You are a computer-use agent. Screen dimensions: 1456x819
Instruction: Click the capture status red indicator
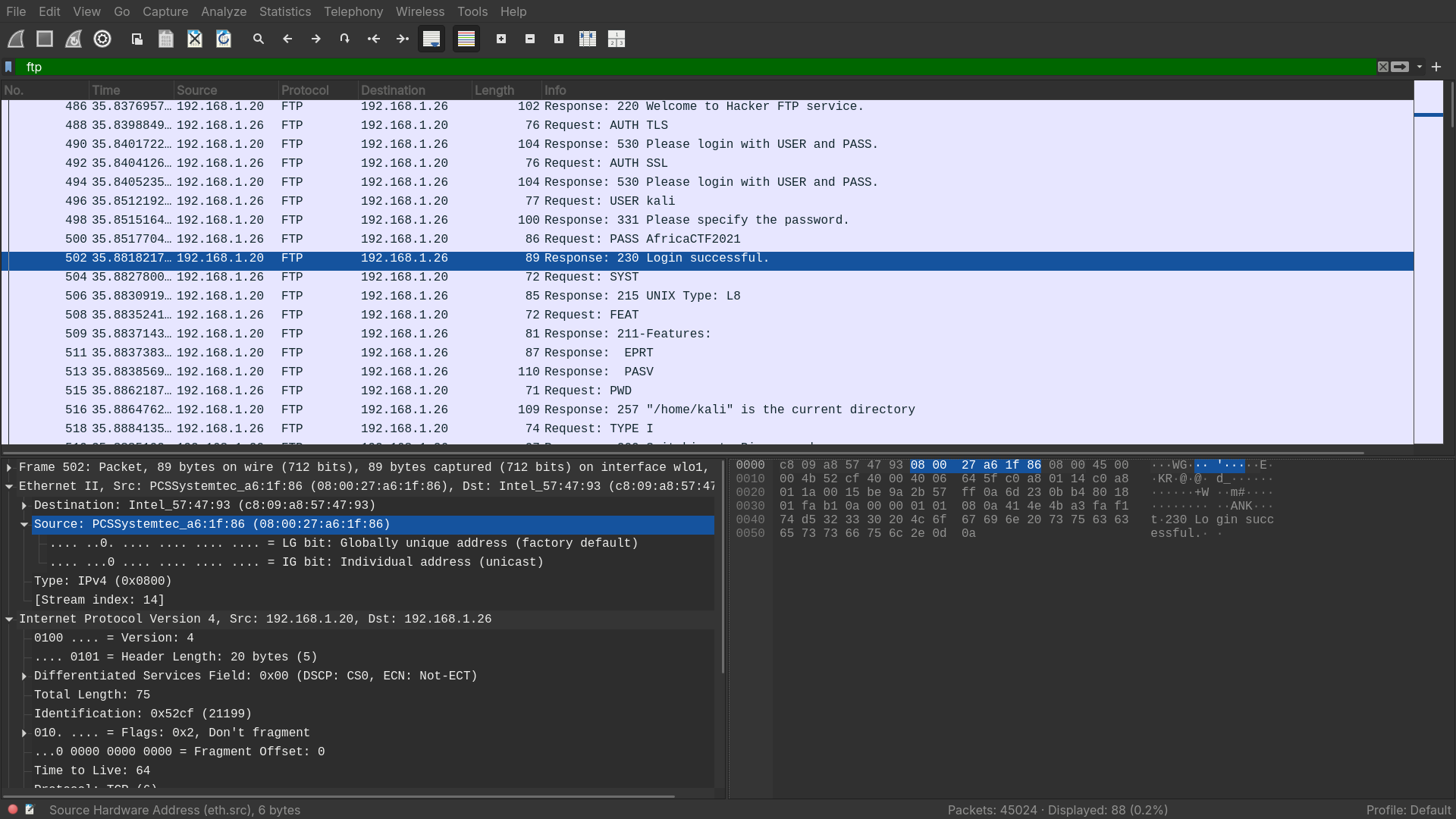13,810
